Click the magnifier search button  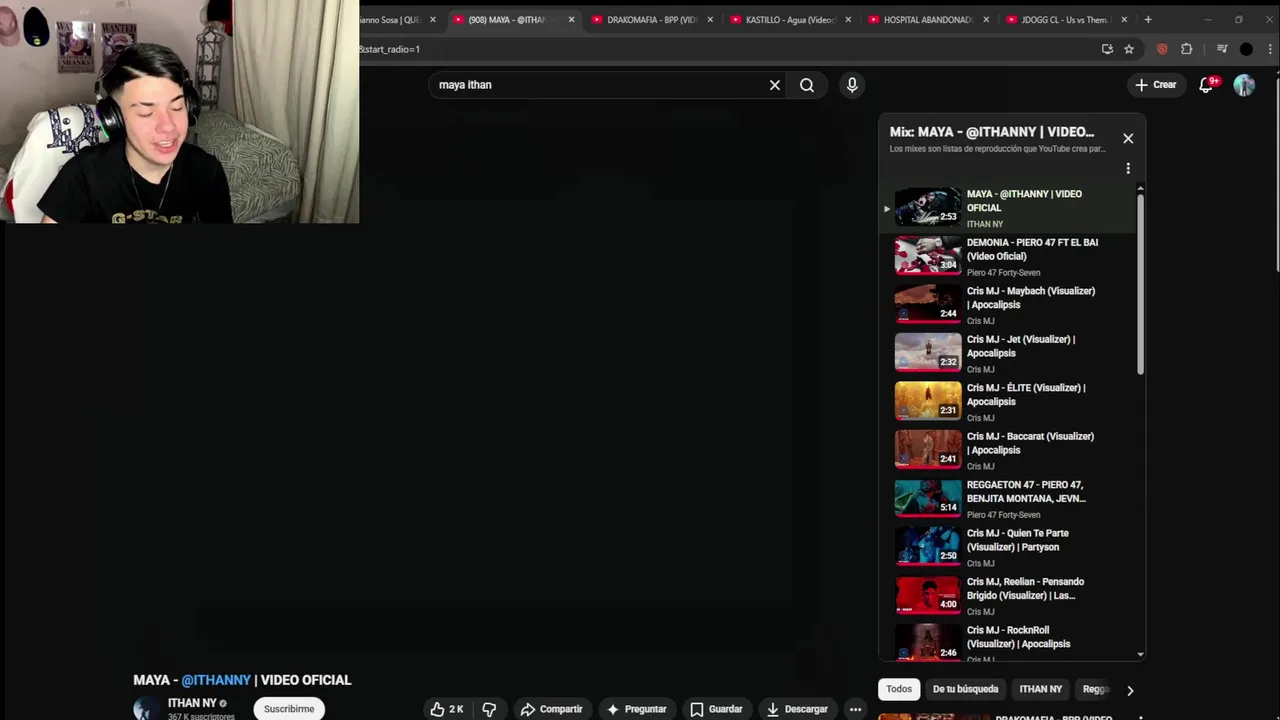click(807, 85)
